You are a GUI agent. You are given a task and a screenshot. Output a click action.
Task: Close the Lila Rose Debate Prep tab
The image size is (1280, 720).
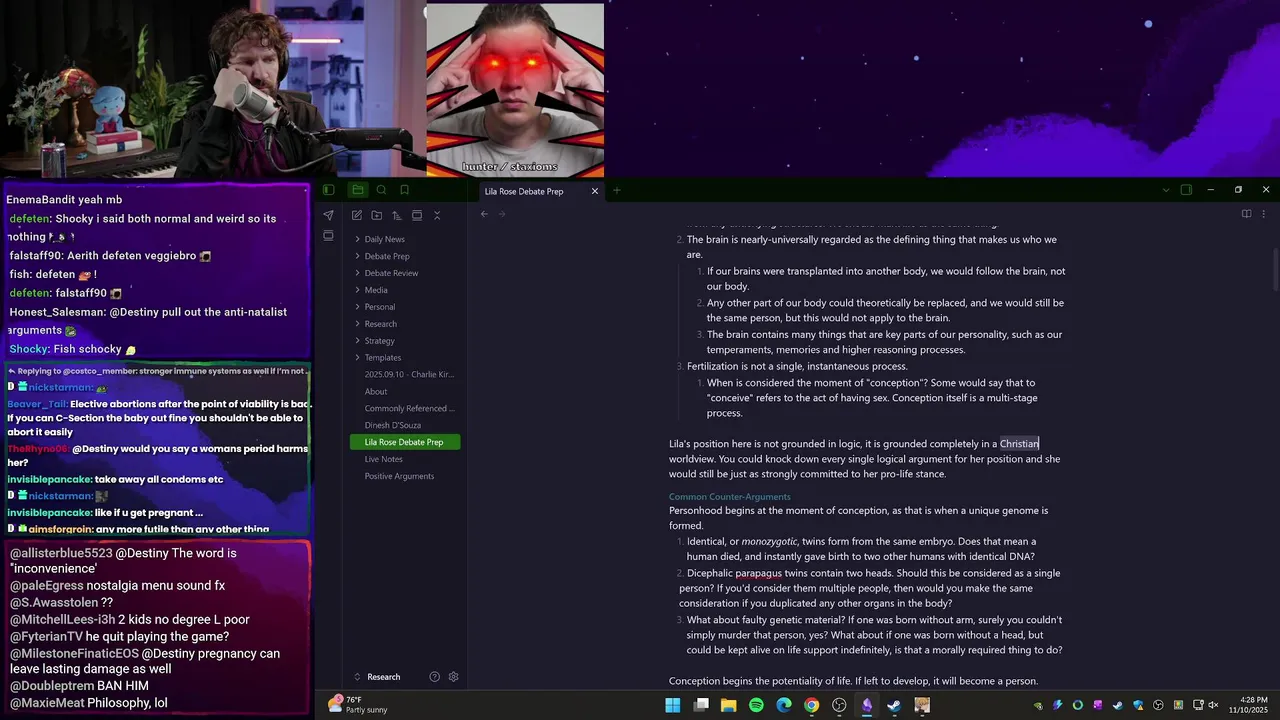[595, 191]
